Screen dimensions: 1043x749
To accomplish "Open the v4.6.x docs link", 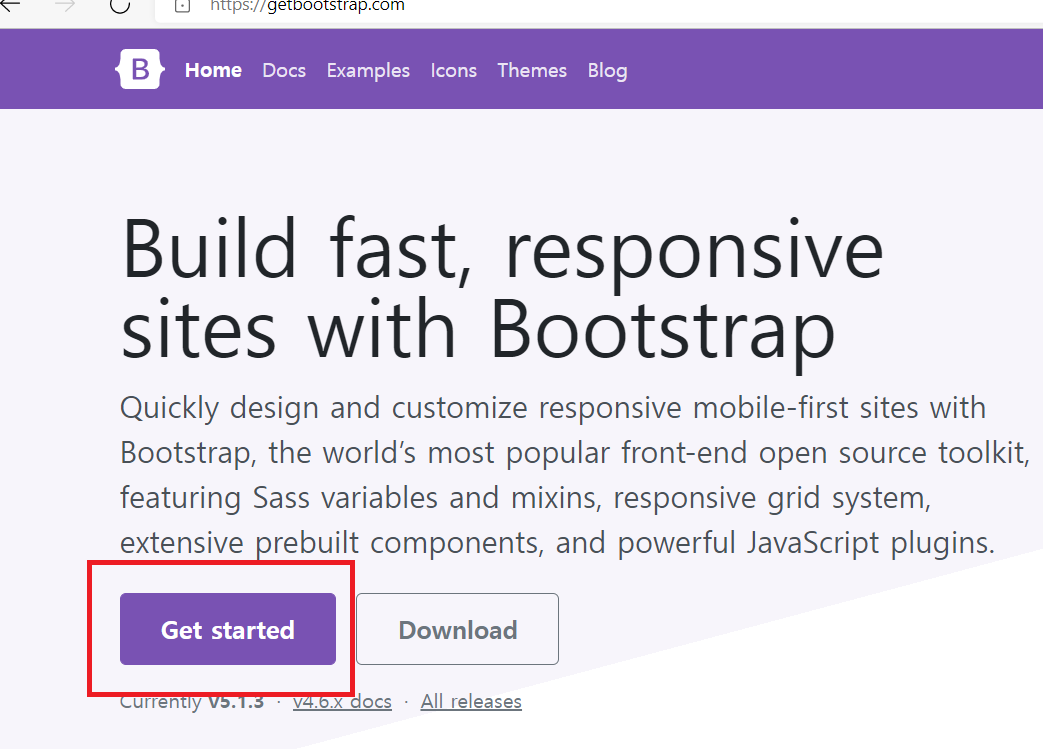I will point(342,701).
